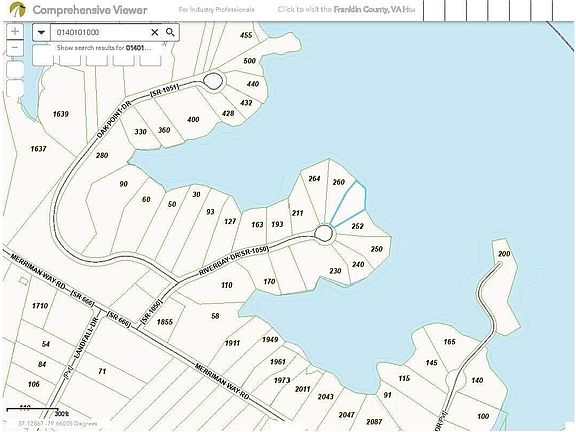Select the Comprehensive Viewer title text
The height and width of the screenshot is (432, 576).
click(x=90, y=10)
